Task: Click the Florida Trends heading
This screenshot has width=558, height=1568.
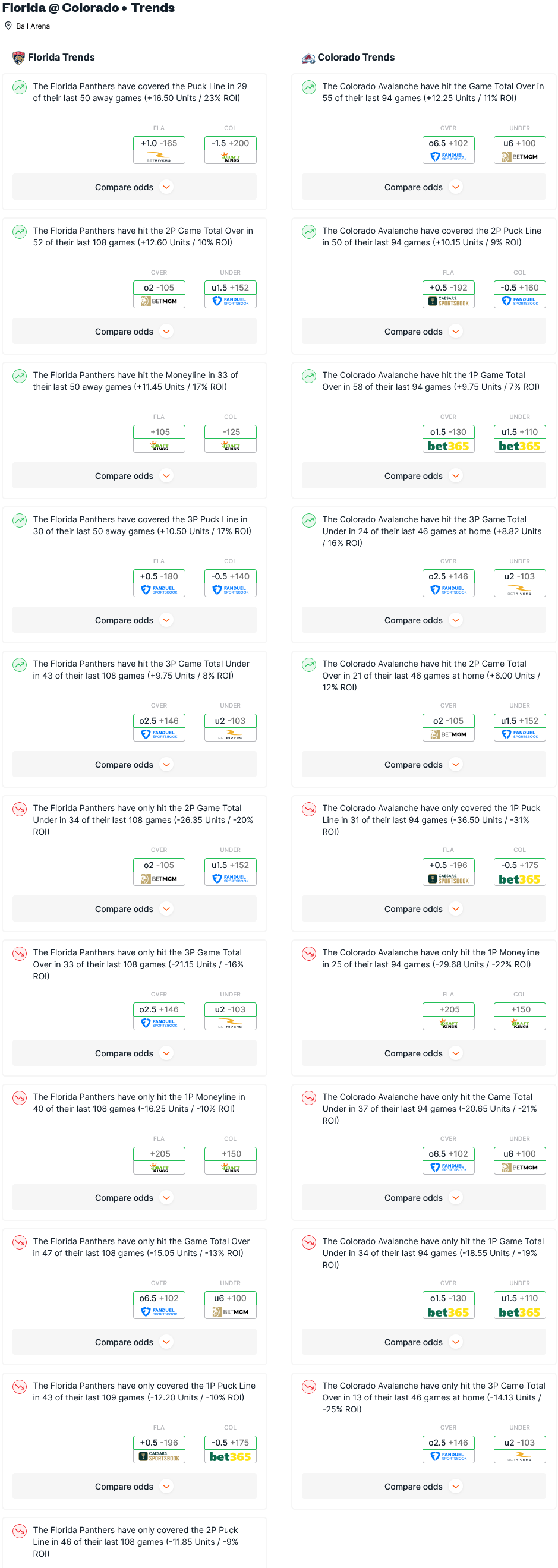Action: coord(61,57)
